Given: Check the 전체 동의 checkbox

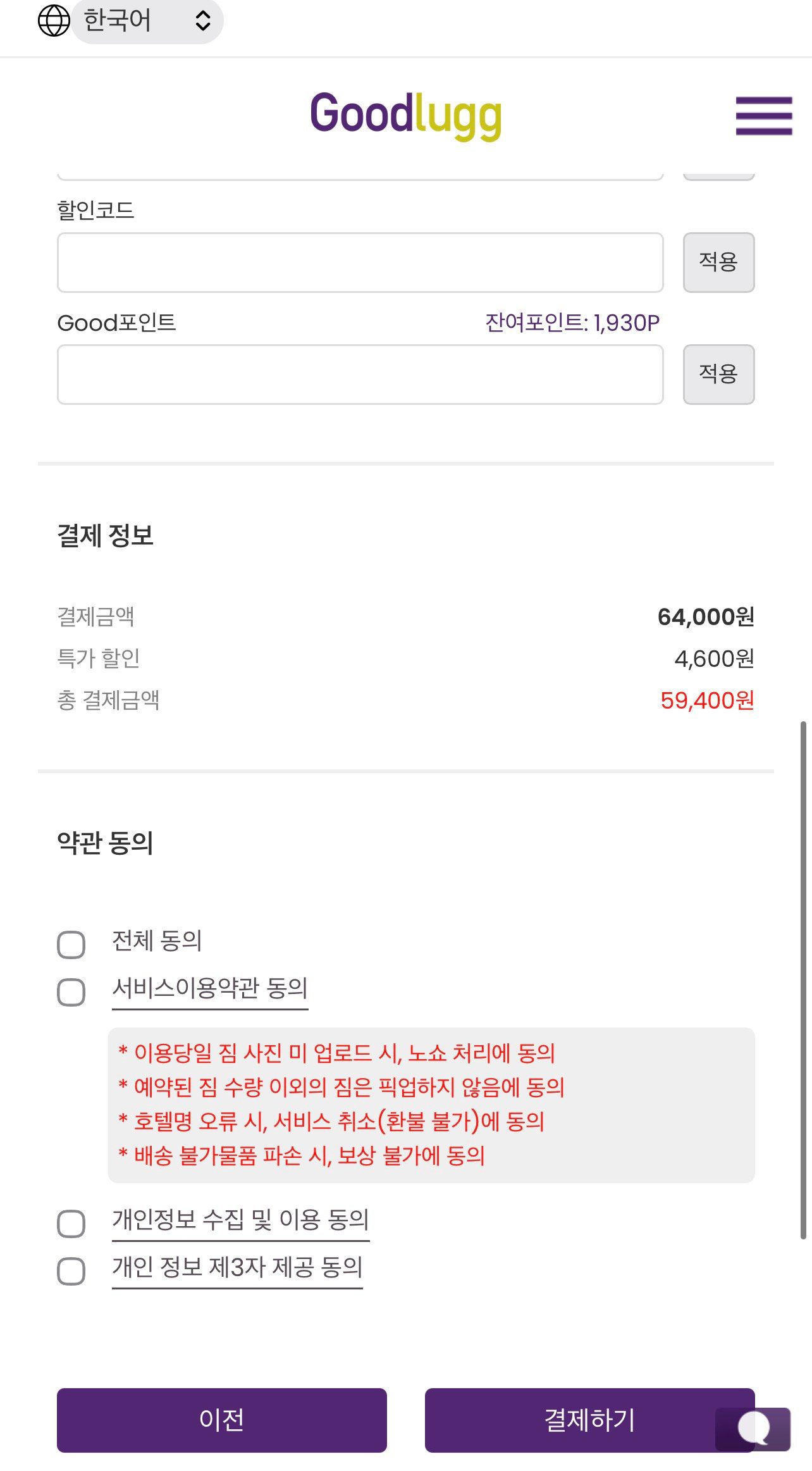Looking at the screenshot, I should tap(71, 945).
